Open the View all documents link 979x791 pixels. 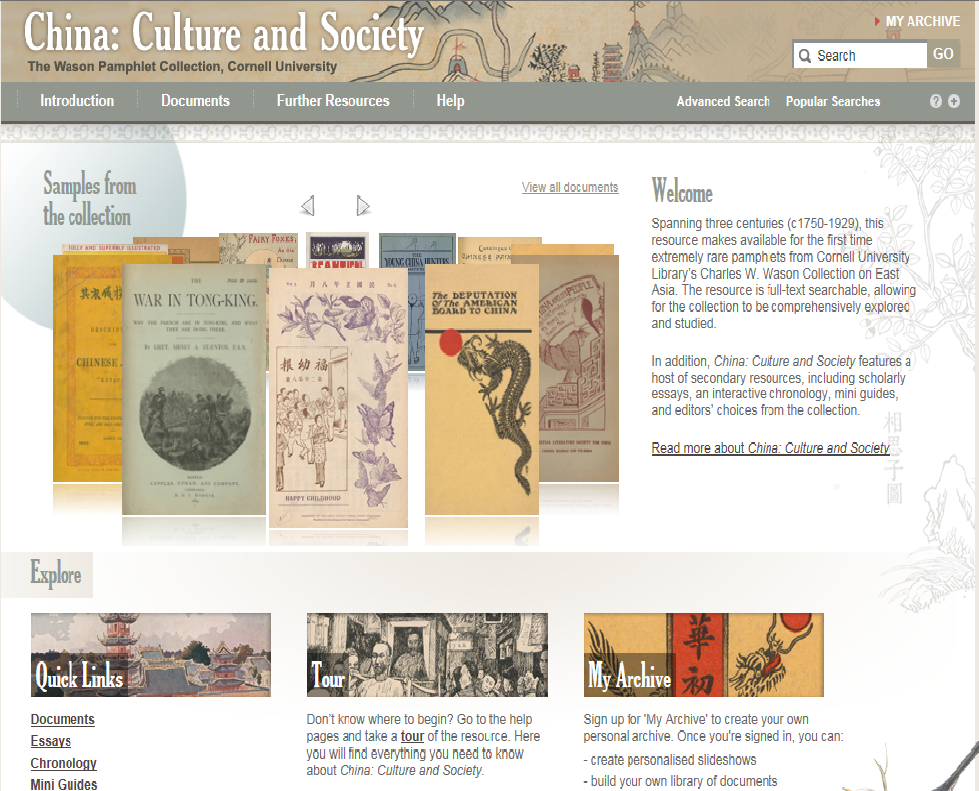(x=570, y=187)
